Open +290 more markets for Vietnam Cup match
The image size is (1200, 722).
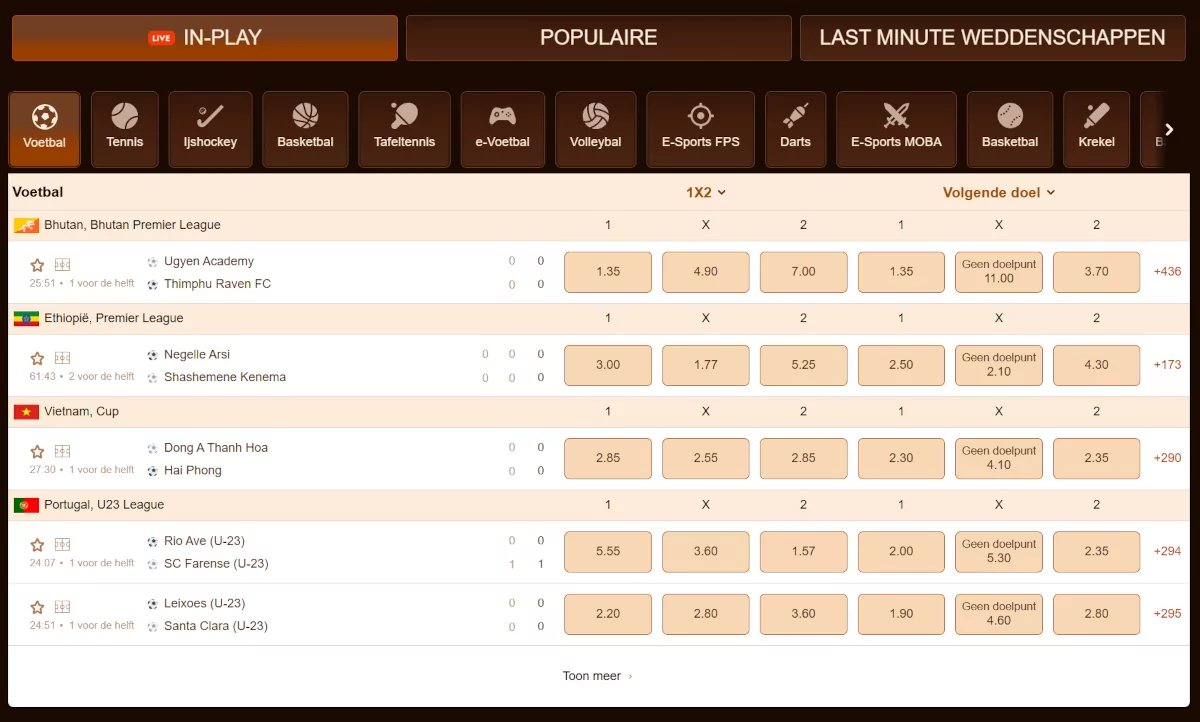point(1167,458)
